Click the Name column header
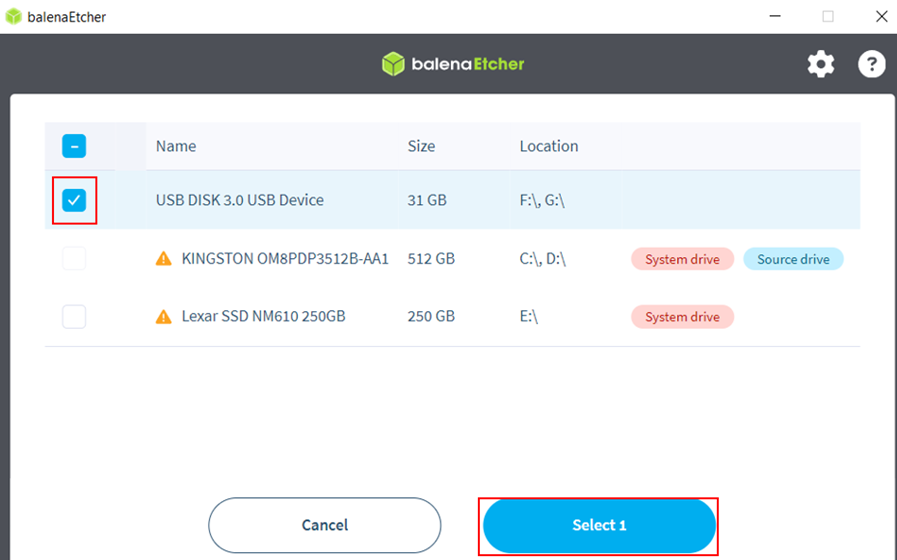Viewport: 897px width, 560px height. pyautogui.click(x=176, y=146)
